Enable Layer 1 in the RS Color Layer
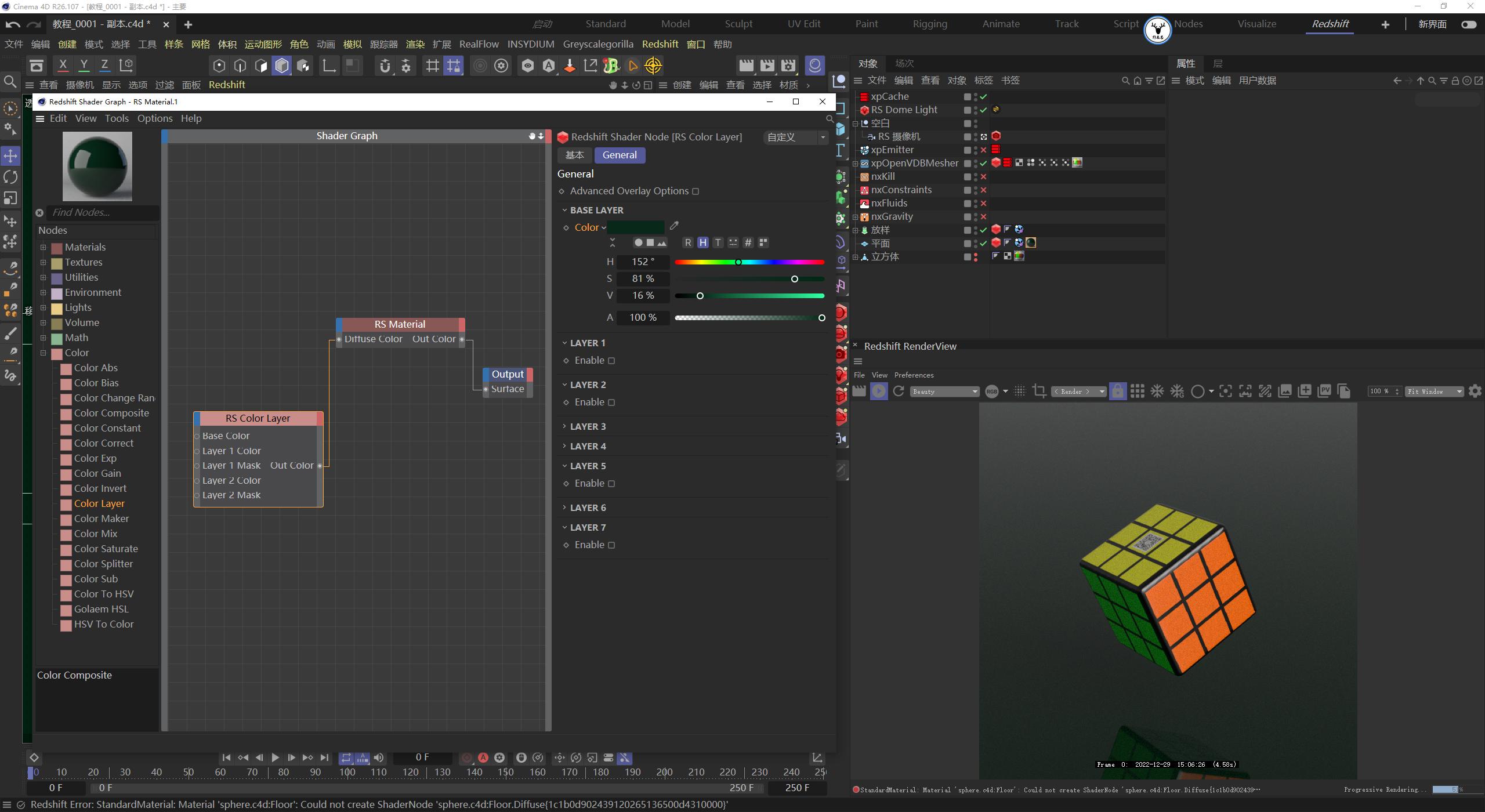 612,360
